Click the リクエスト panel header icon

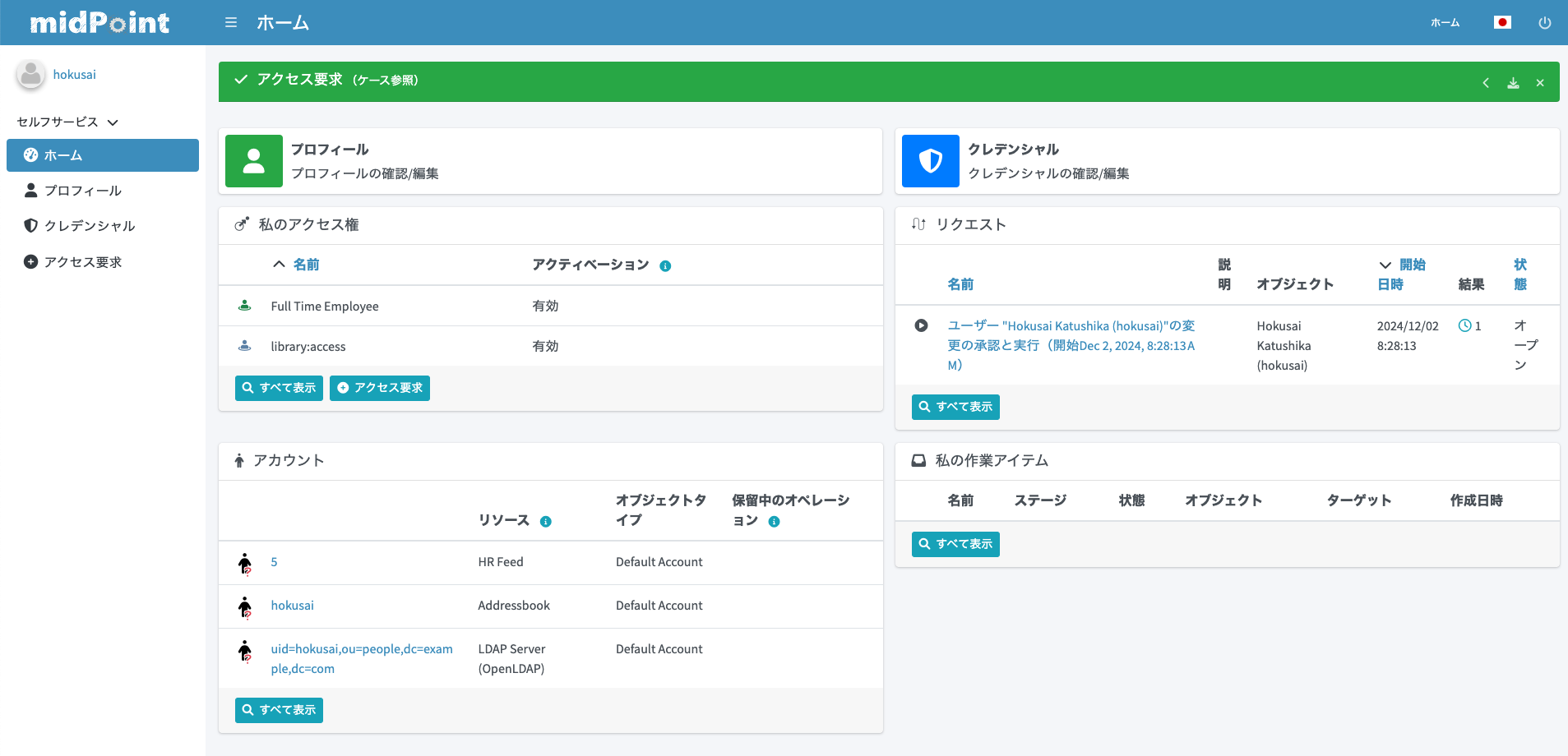[918, 224]
